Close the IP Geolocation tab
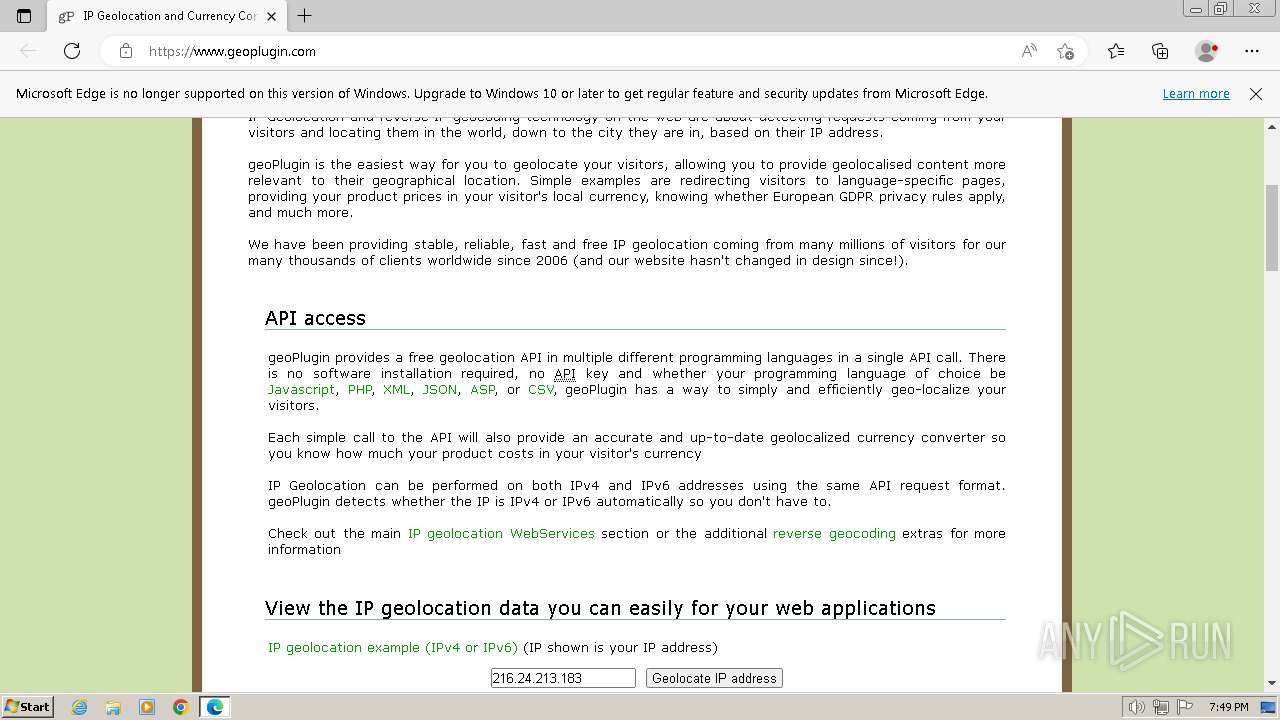 tap(271, 16)
